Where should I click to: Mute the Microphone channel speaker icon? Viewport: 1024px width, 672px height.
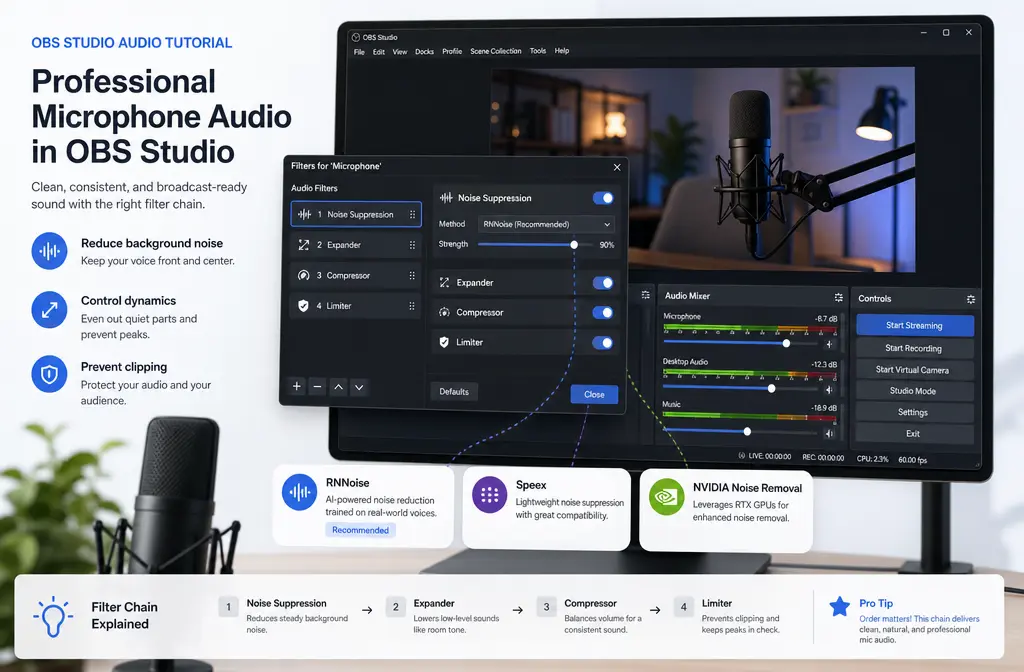[x=829, y=344]
